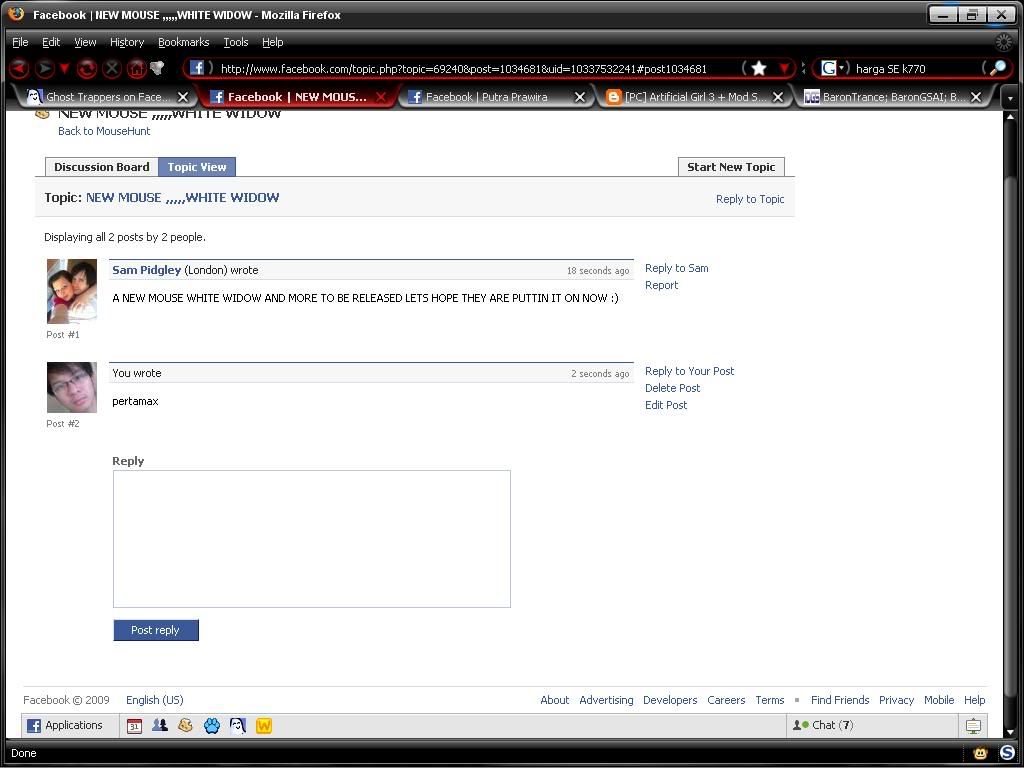
Task: Switch to the Discussion Board tab
Action: (x=101, y=167)
